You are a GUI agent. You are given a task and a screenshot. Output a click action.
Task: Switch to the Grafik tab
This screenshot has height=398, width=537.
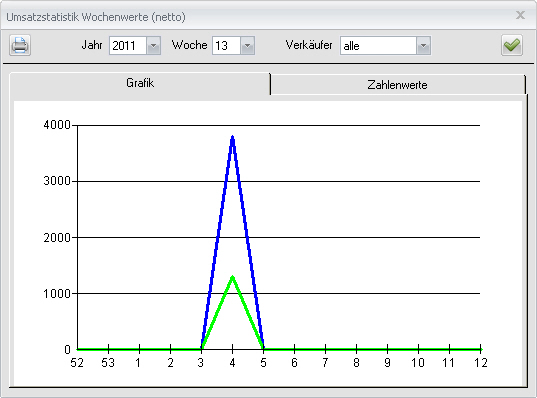140,83
